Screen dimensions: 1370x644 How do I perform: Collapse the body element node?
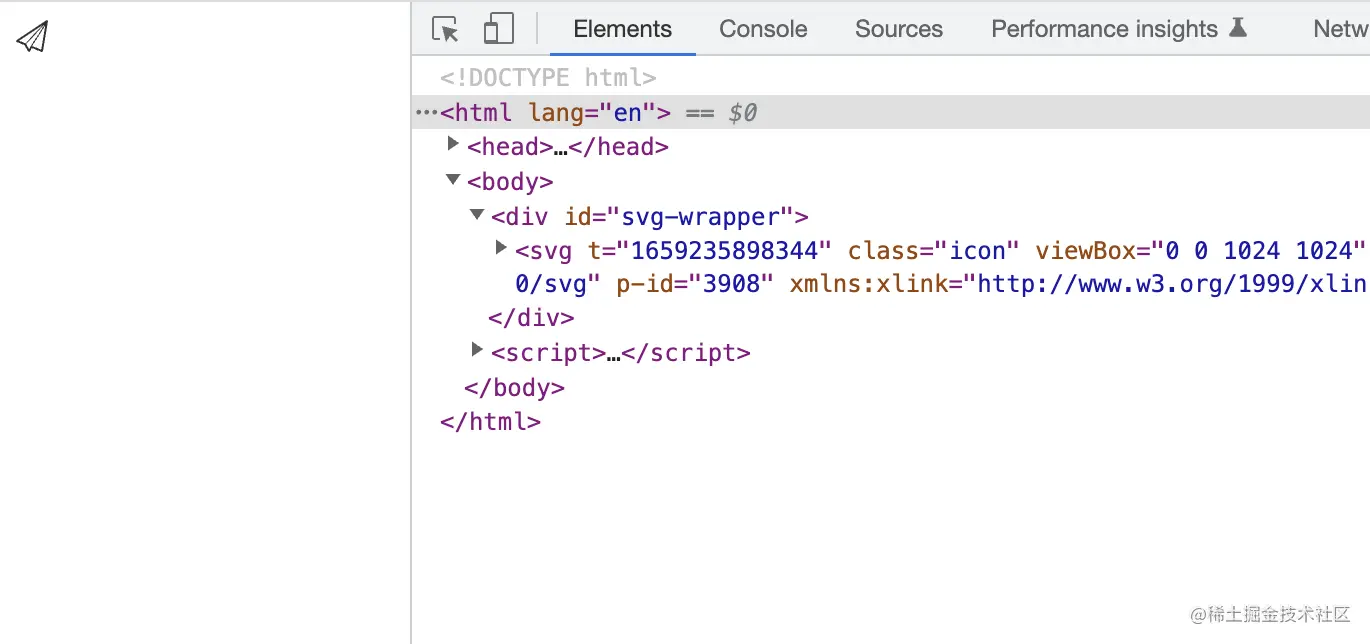point(453,180)
